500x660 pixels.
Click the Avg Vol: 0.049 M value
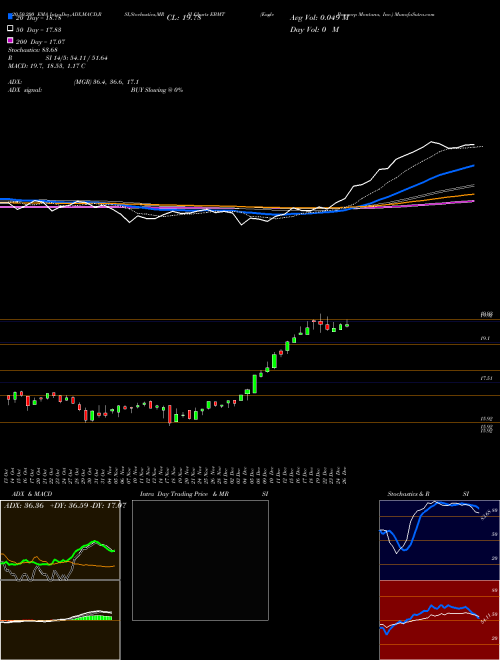click(x=319, y=18)
